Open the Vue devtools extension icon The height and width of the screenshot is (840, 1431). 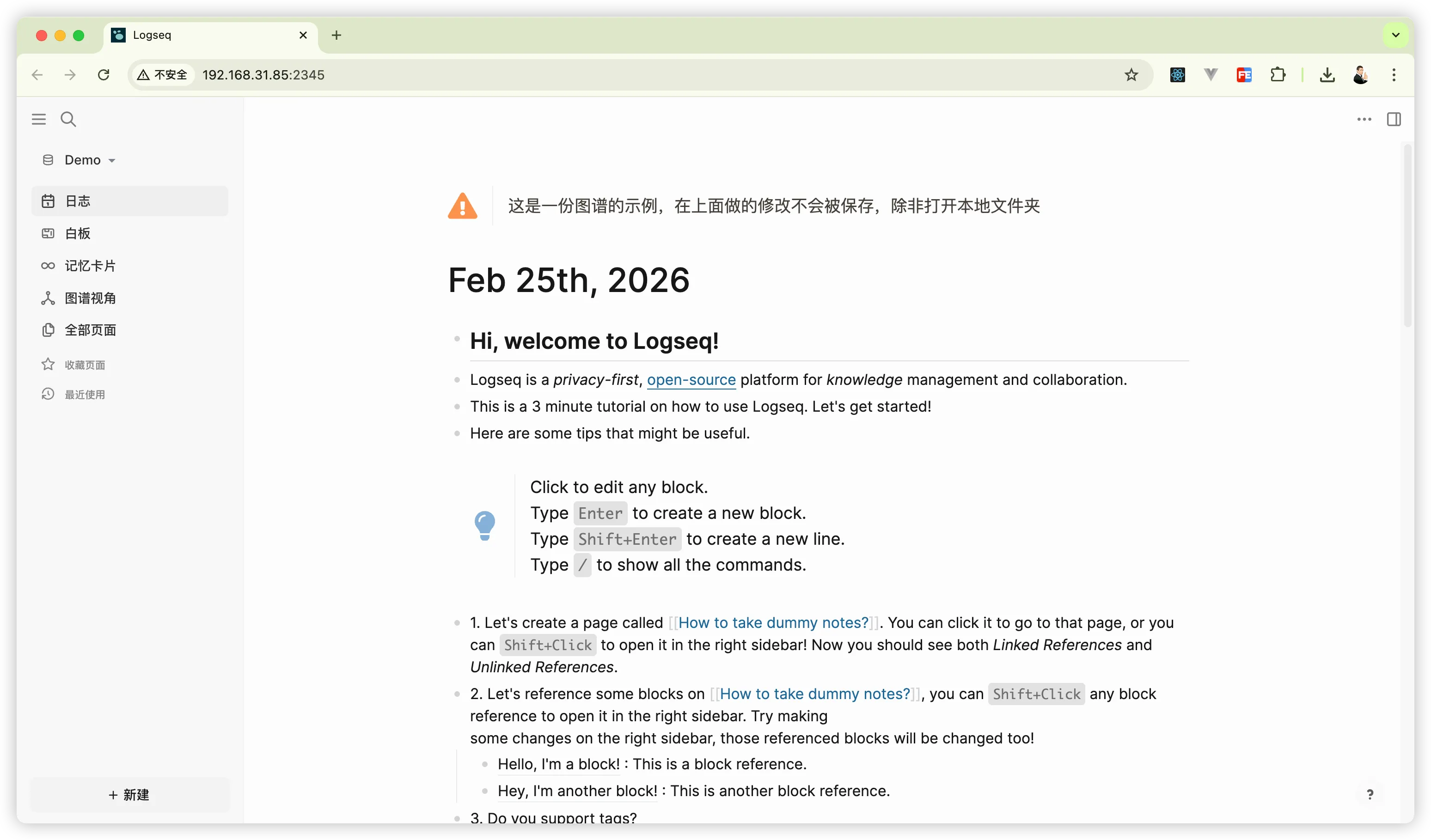(x=1211, y=75)
